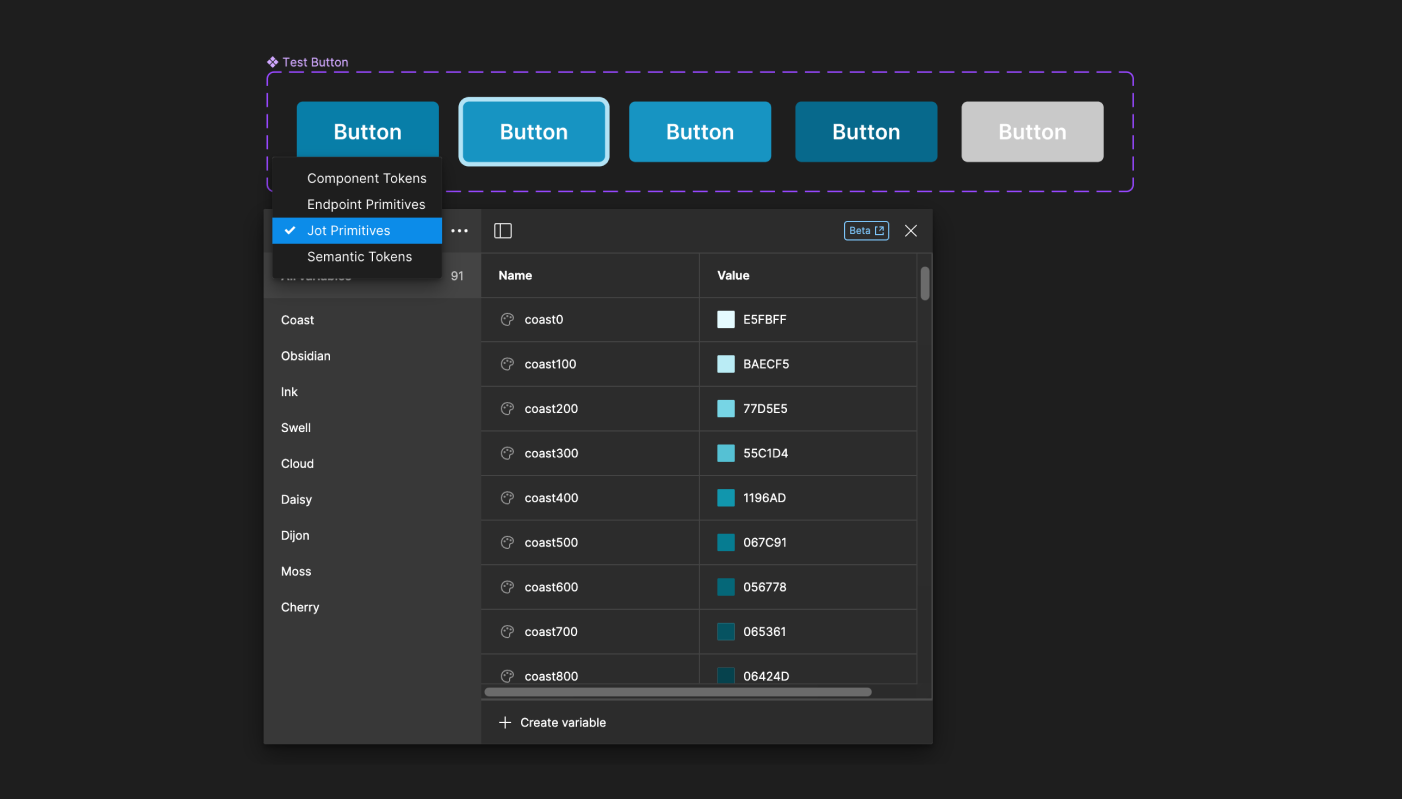Select Semantic Tokens collection
Screen dimensions: 1402x799
357,256
